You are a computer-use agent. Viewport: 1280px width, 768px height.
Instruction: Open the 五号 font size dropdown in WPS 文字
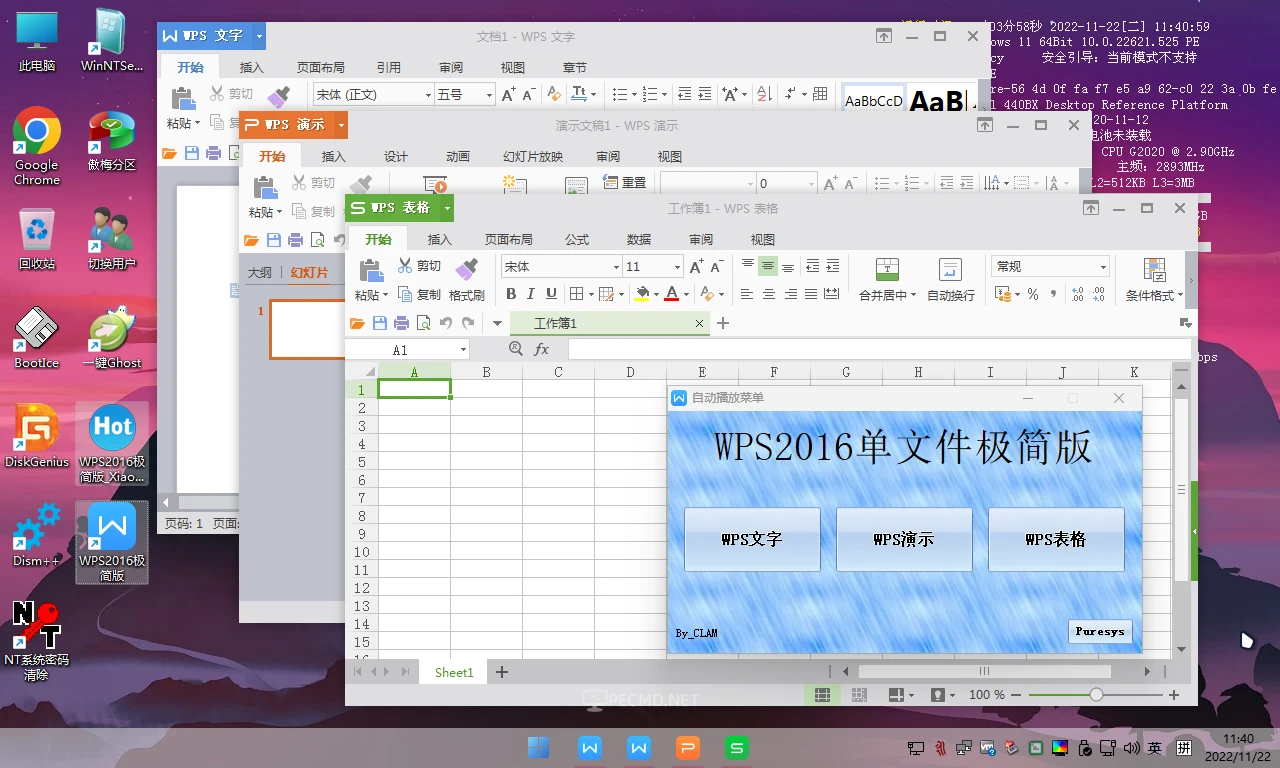(489, 95)
